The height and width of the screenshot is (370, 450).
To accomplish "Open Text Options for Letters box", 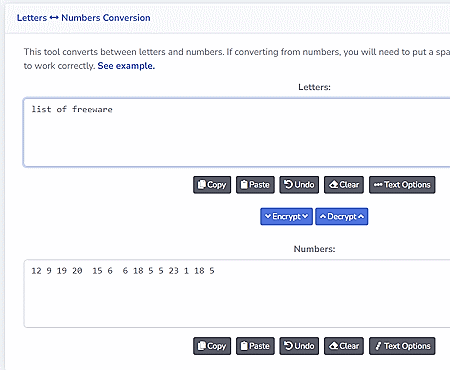I will coord(402,185).
